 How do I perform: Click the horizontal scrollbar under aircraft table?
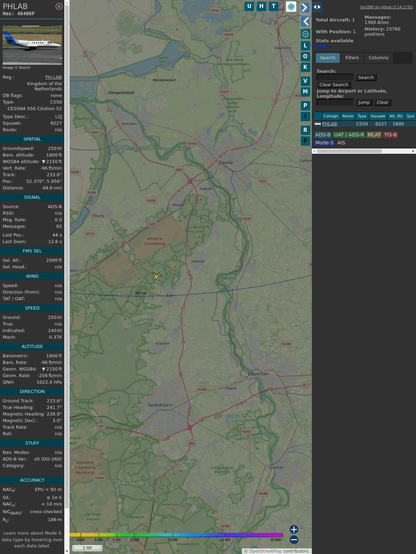(x=364, y=151)
